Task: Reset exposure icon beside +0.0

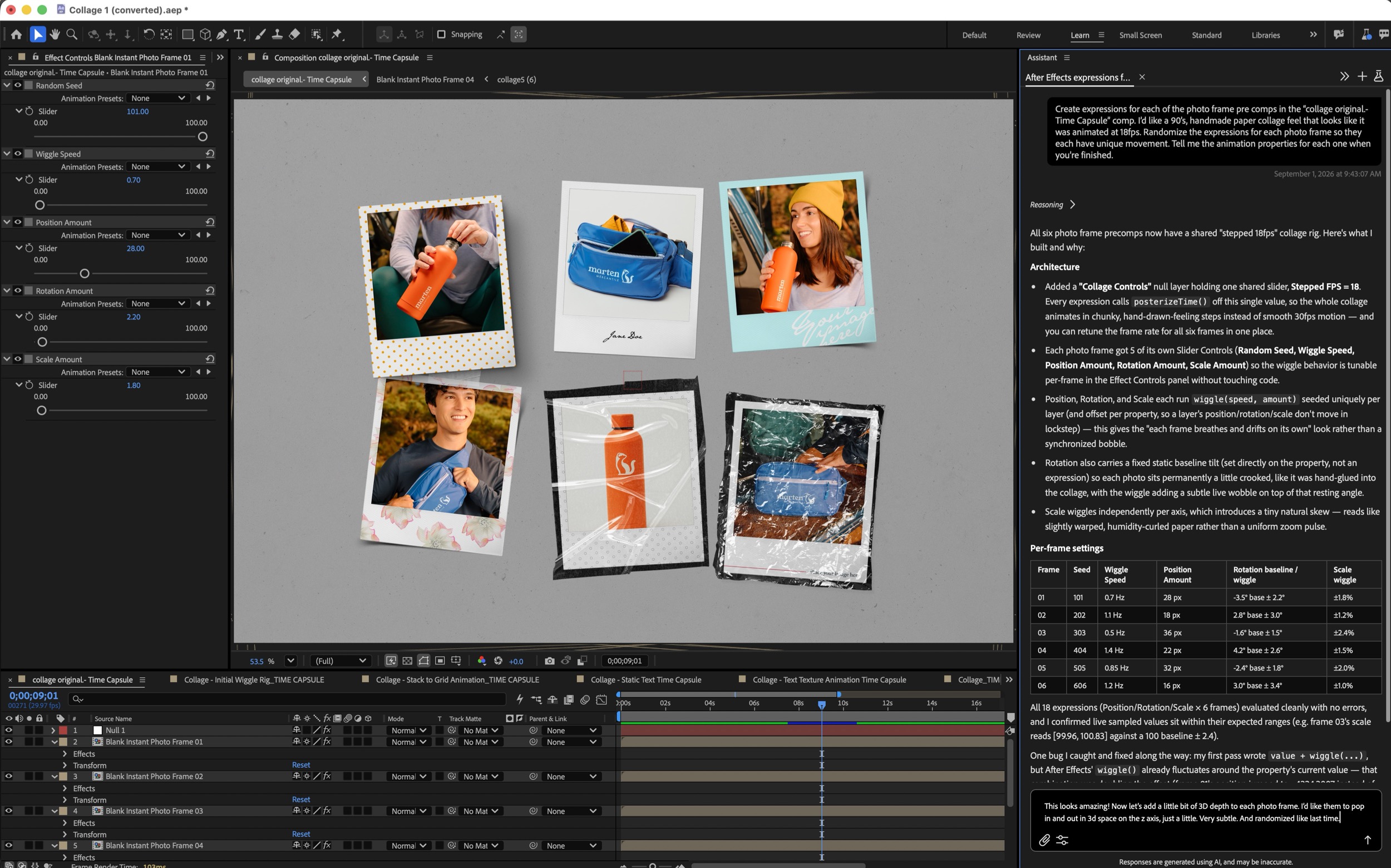Action: pos(499,661)
